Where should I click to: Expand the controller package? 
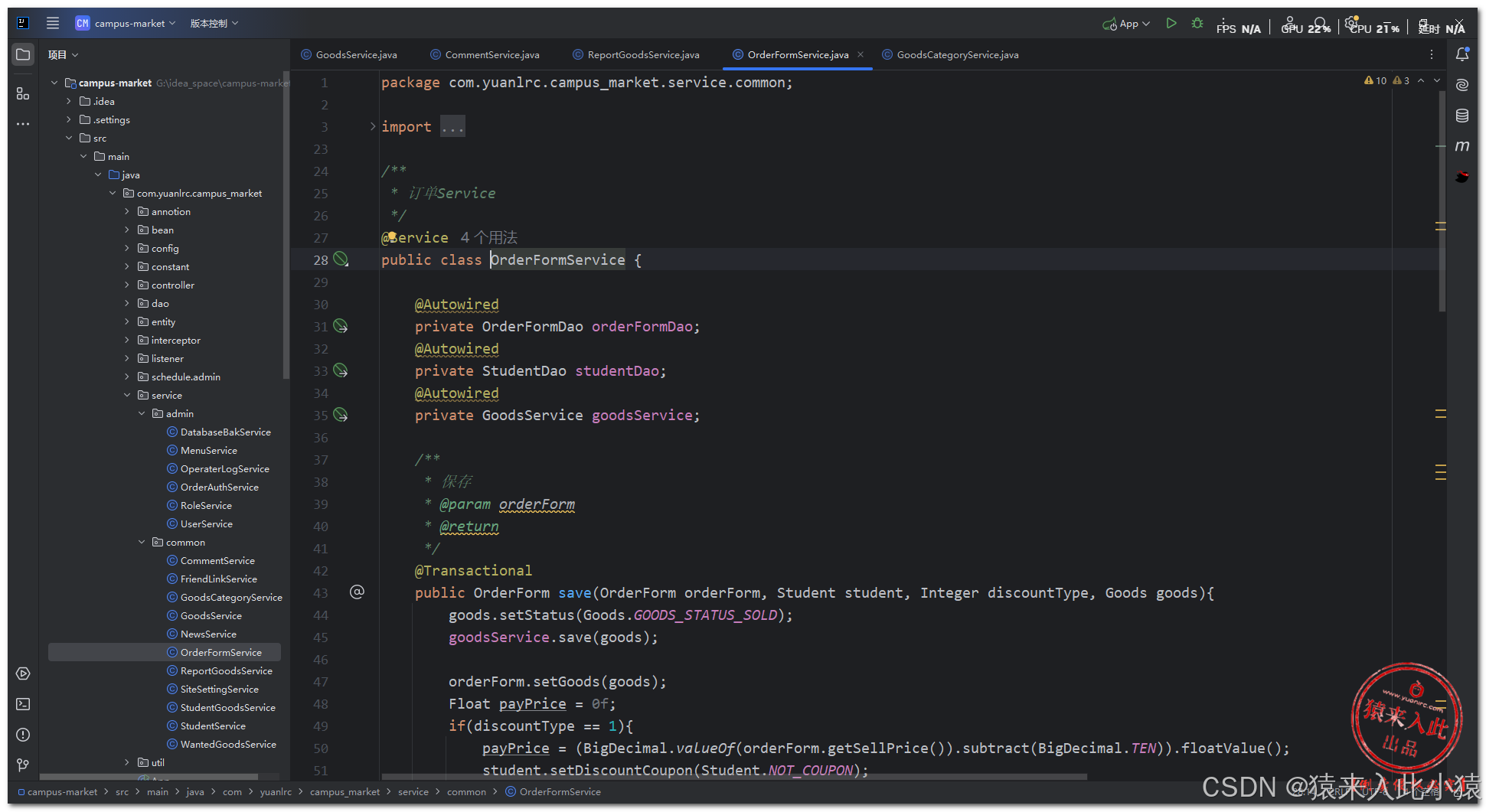click(127, 285)
